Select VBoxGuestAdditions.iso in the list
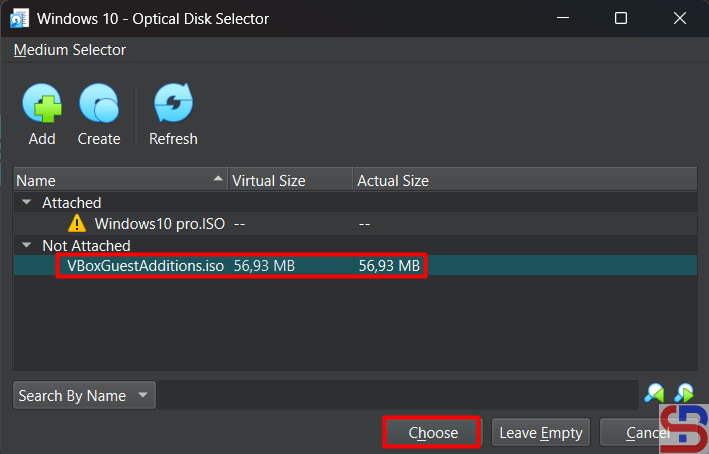 click(x=145, y=266)
